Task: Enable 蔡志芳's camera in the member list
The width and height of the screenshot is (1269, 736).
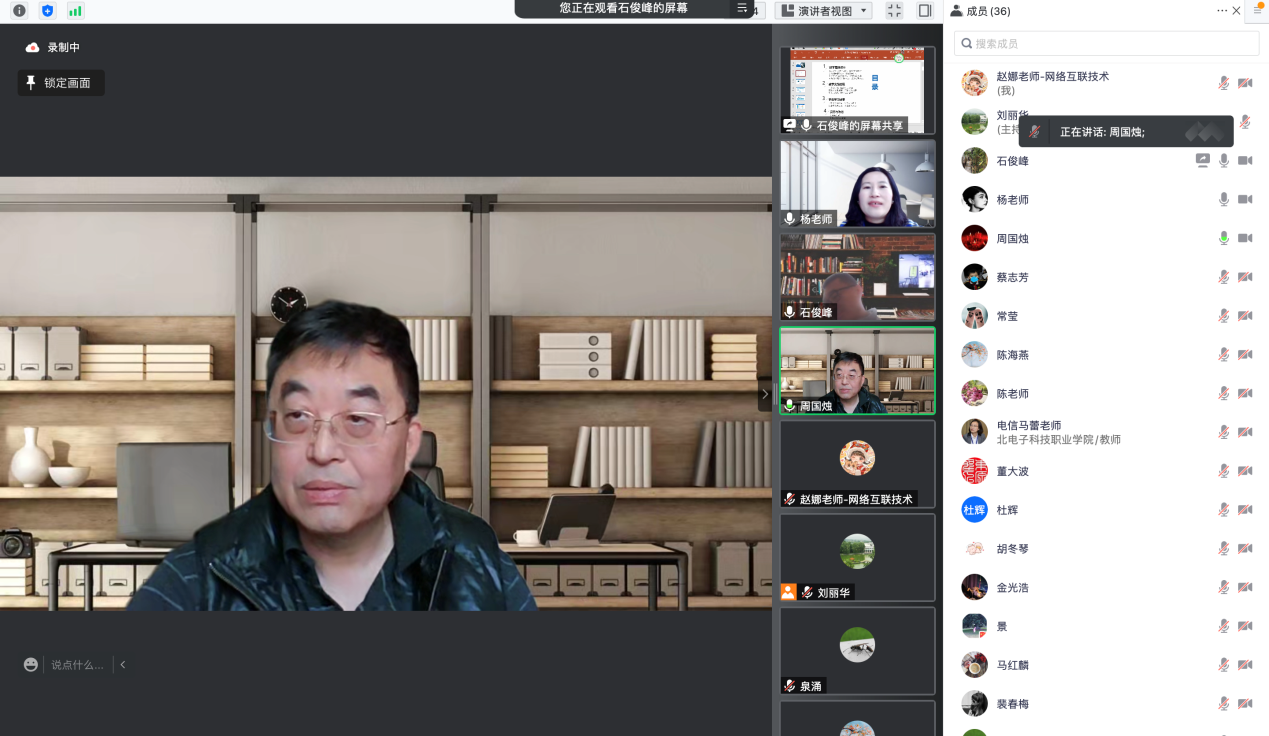Action: [x=1245, y=277]
